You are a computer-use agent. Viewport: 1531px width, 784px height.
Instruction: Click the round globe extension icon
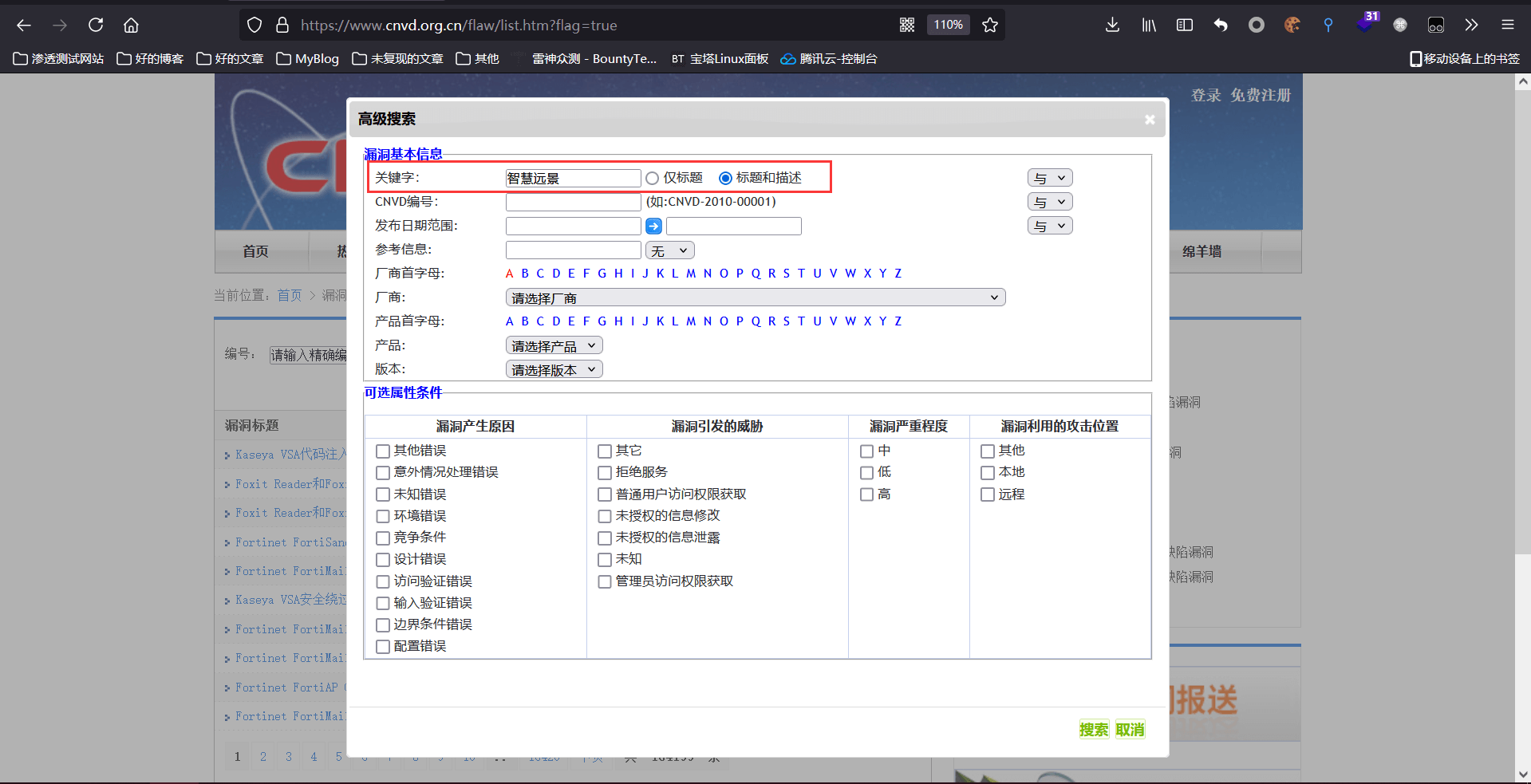pos(1400,25)
